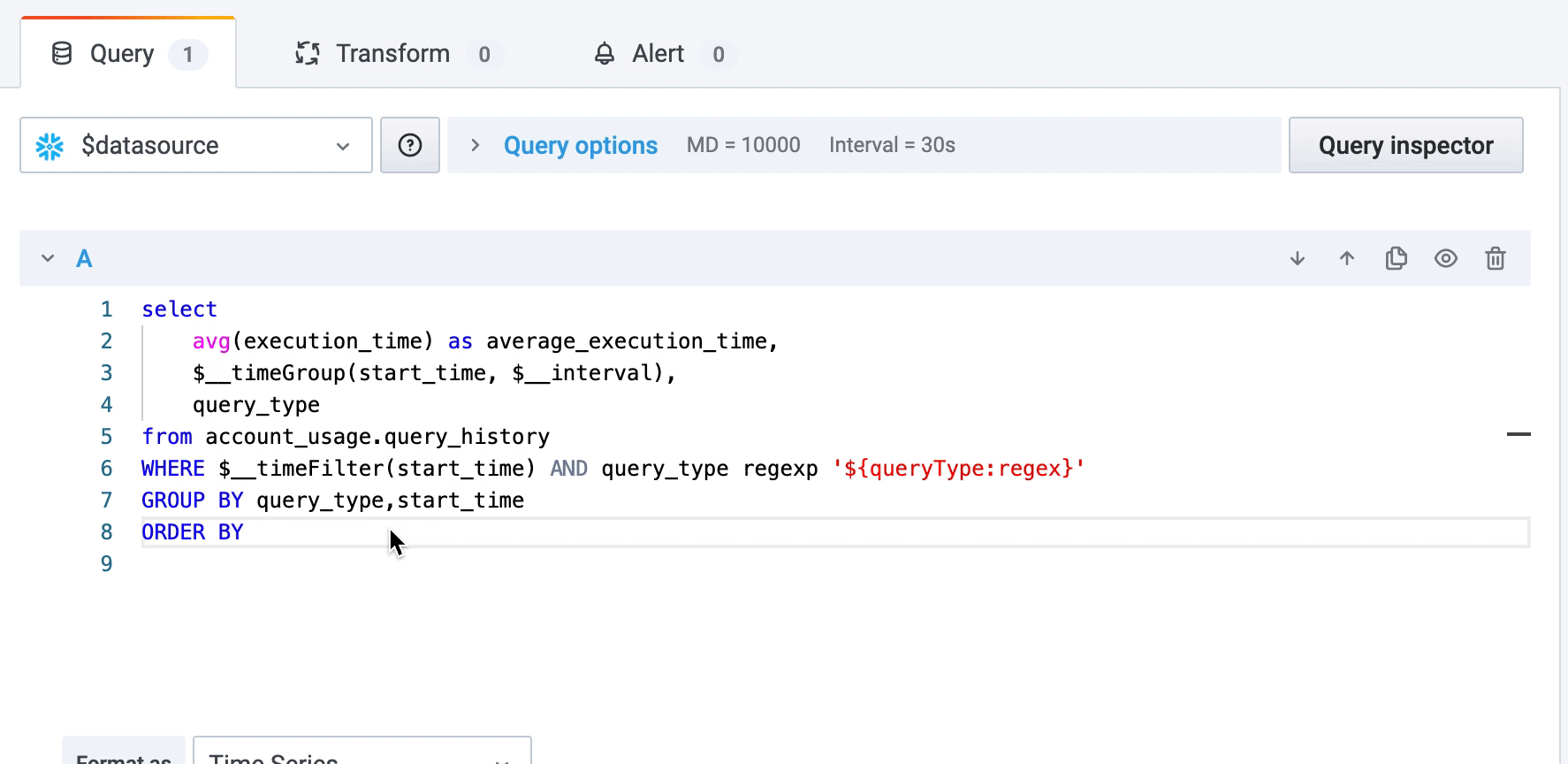Switch to the Transform tab
This screenshot has height=764, width=1568.
(392, 54)
